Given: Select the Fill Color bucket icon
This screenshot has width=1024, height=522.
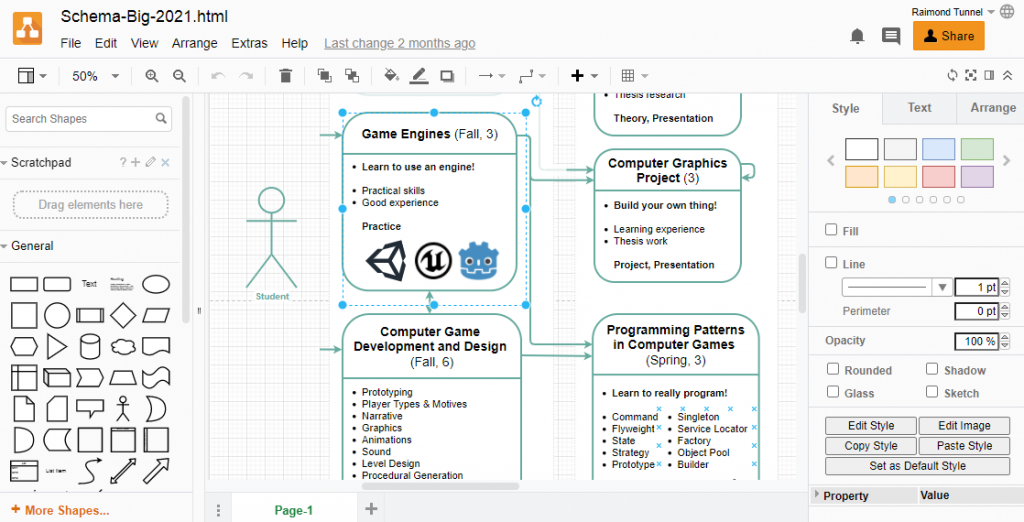Looking at the screenshot, I should (x=391, y=76).
